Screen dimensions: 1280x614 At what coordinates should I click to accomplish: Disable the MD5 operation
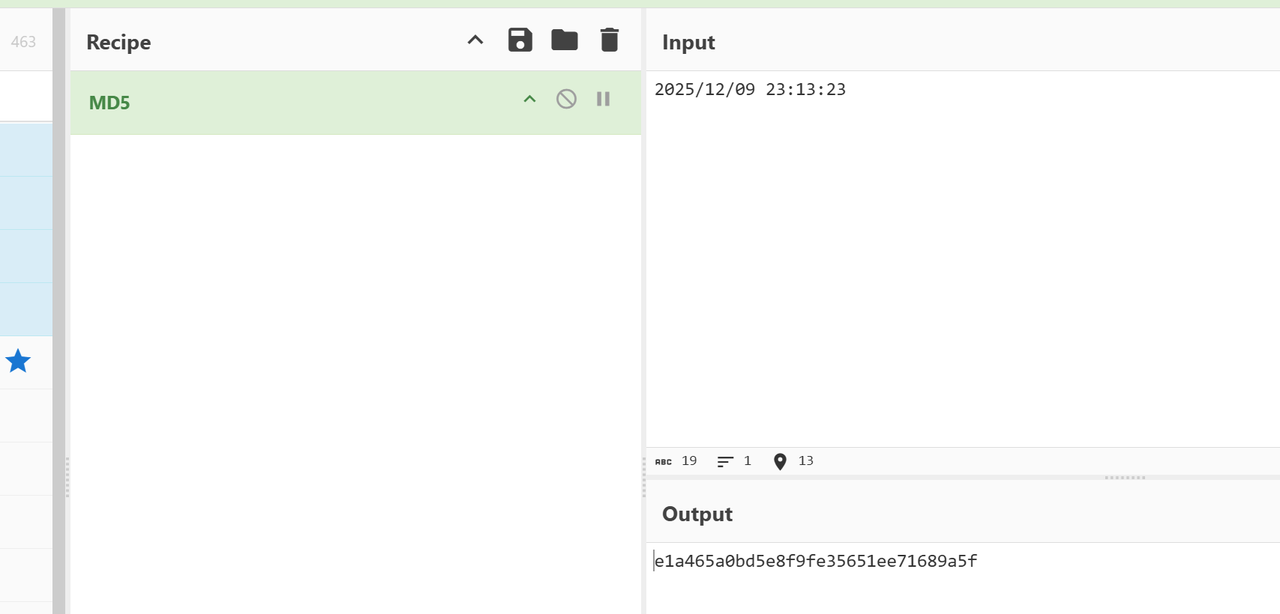point(566,99)
